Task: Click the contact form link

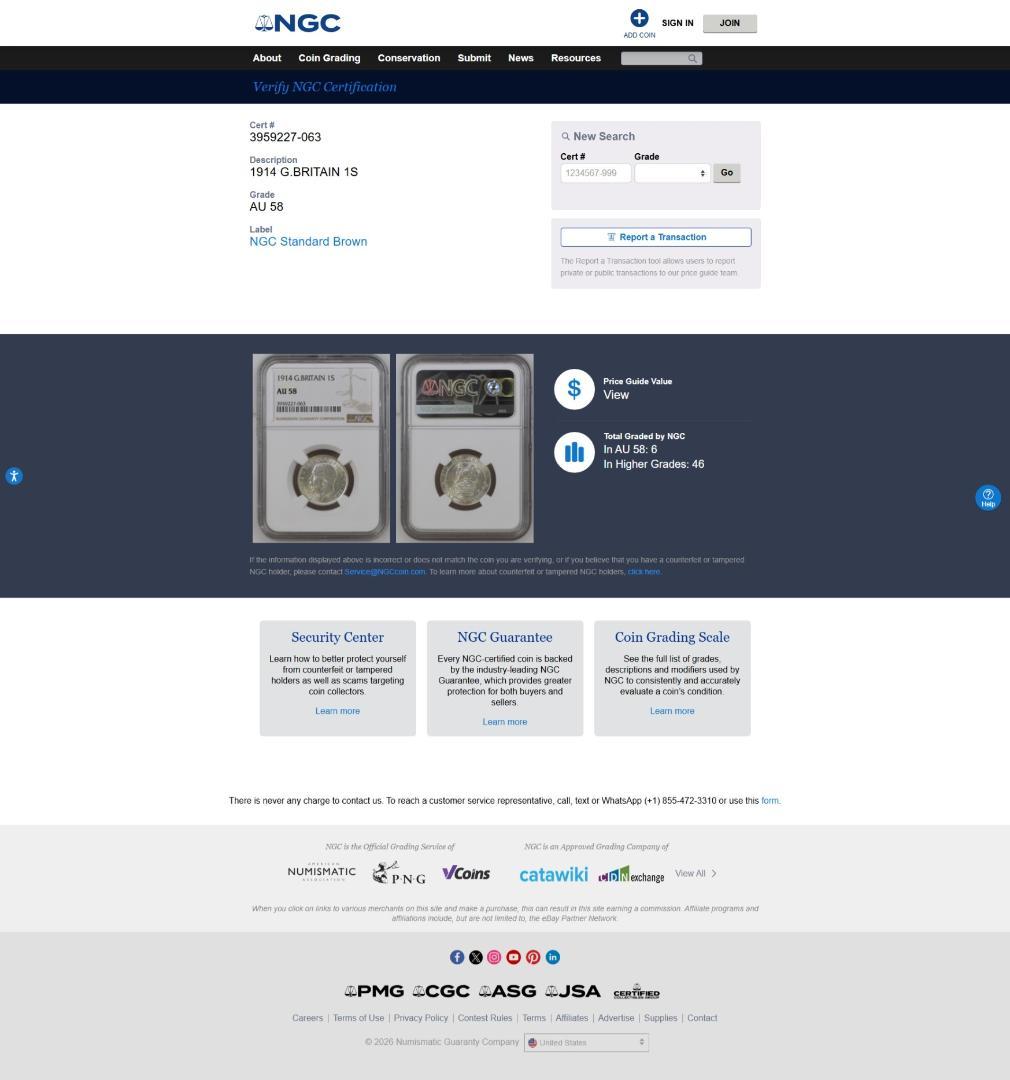Action: 770,800
